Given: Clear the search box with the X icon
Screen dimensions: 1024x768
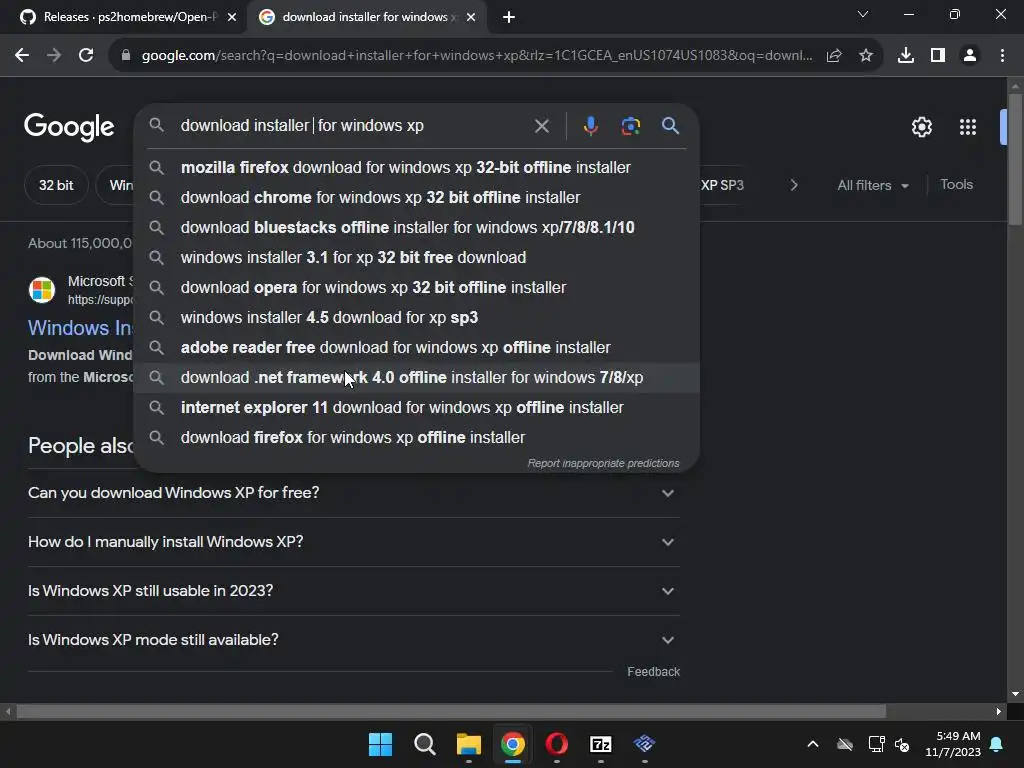Looking at the screenshot, I should coord(541,126).
